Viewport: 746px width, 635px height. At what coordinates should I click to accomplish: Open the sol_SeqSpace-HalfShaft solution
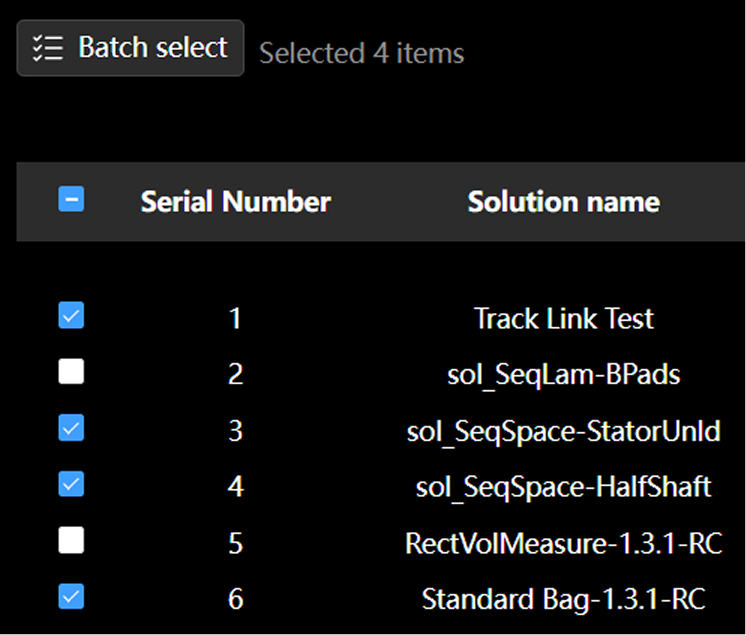(563, 487)
